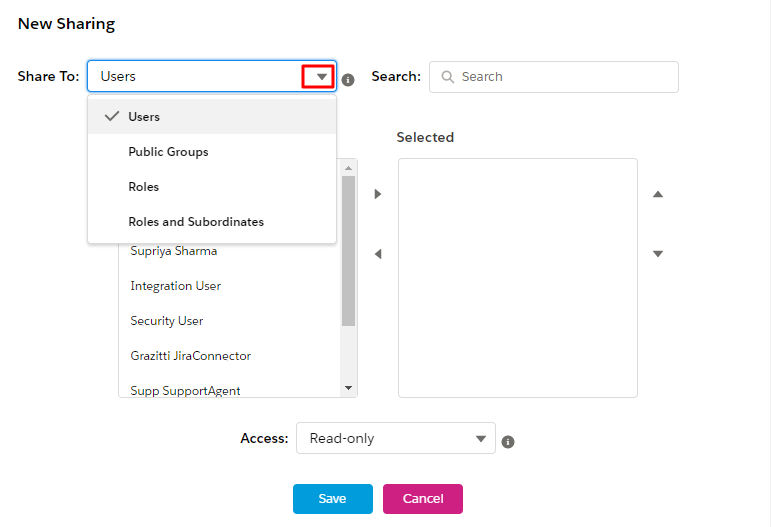Click scrollbar down arrow of user list
This screenshot has height=527, width=771.
coord(349,388)
